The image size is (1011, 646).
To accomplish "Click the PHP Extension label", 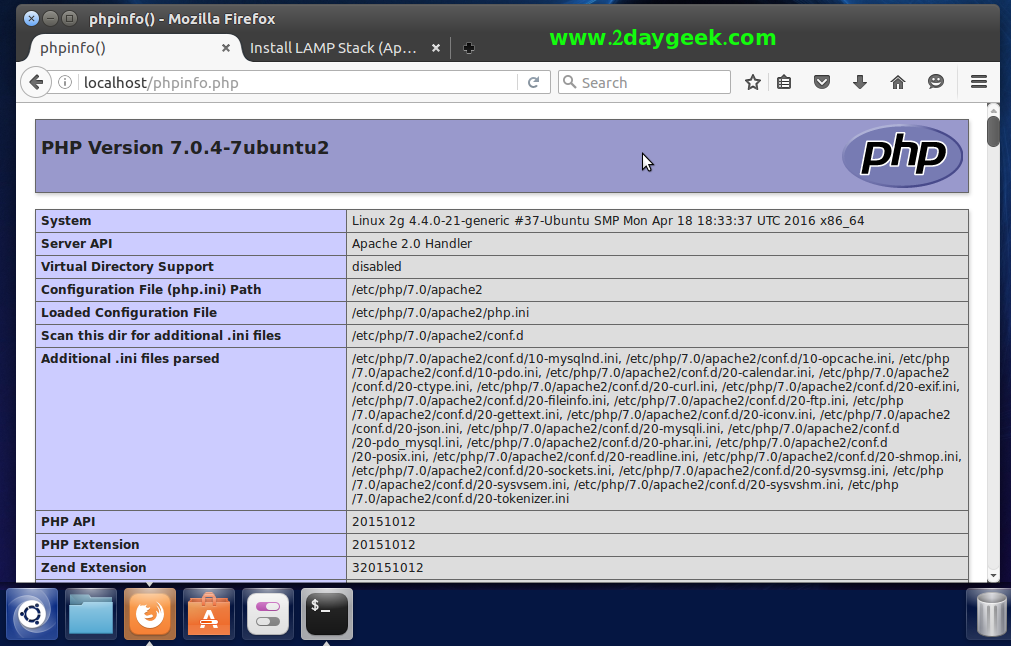I will coord(90,545).
